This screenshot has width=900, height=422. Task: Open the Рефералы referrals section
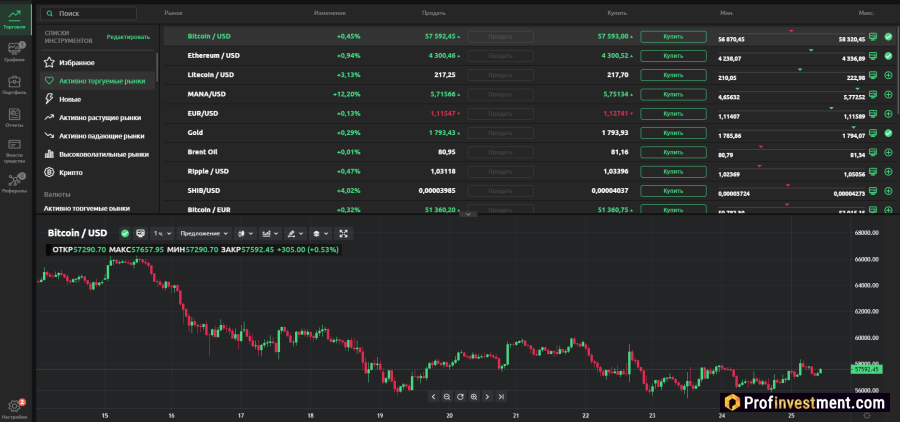pyautogui.click(x=15, y=183)
